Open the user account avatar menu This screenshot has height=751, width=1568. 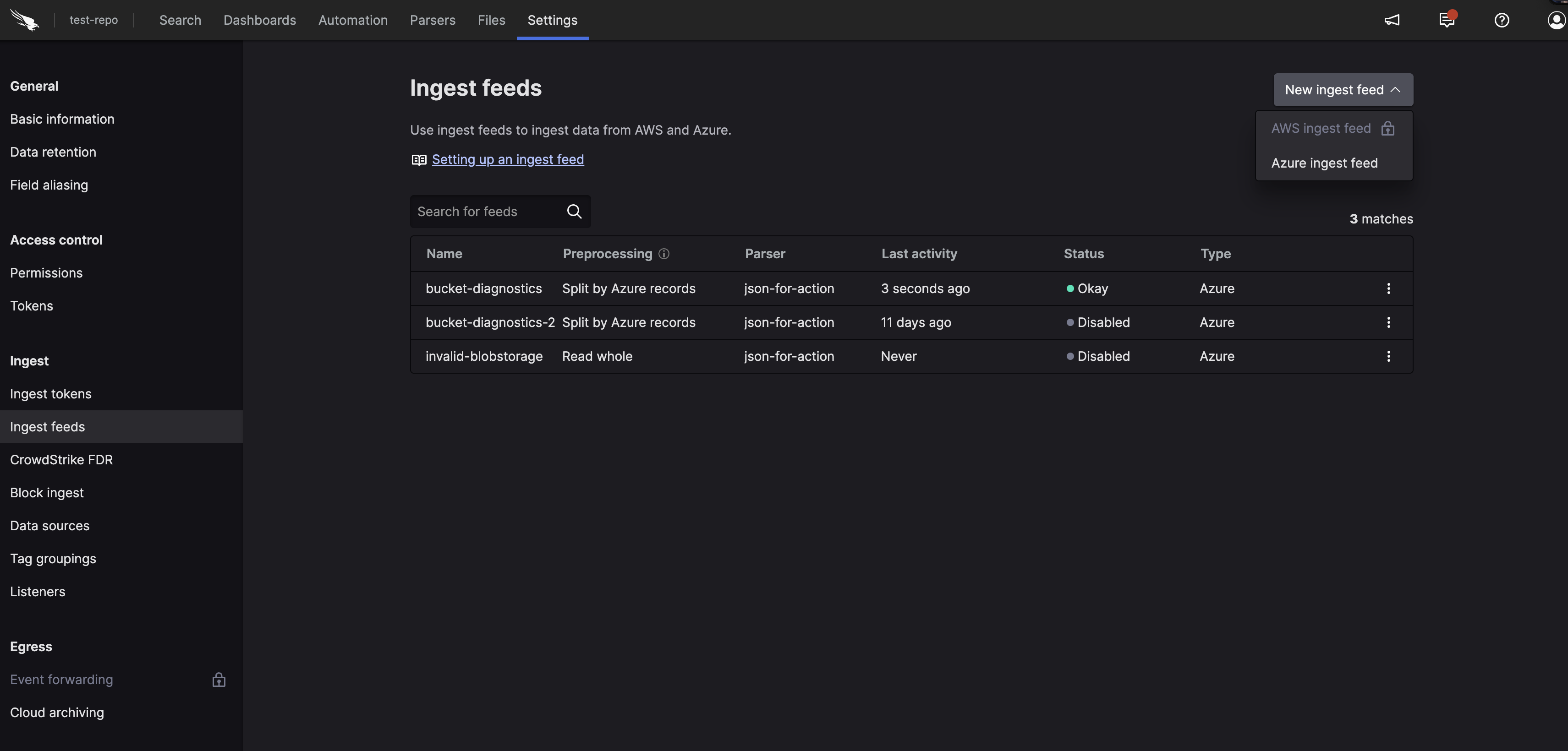pyautogui.click(x=1555, y=20)
